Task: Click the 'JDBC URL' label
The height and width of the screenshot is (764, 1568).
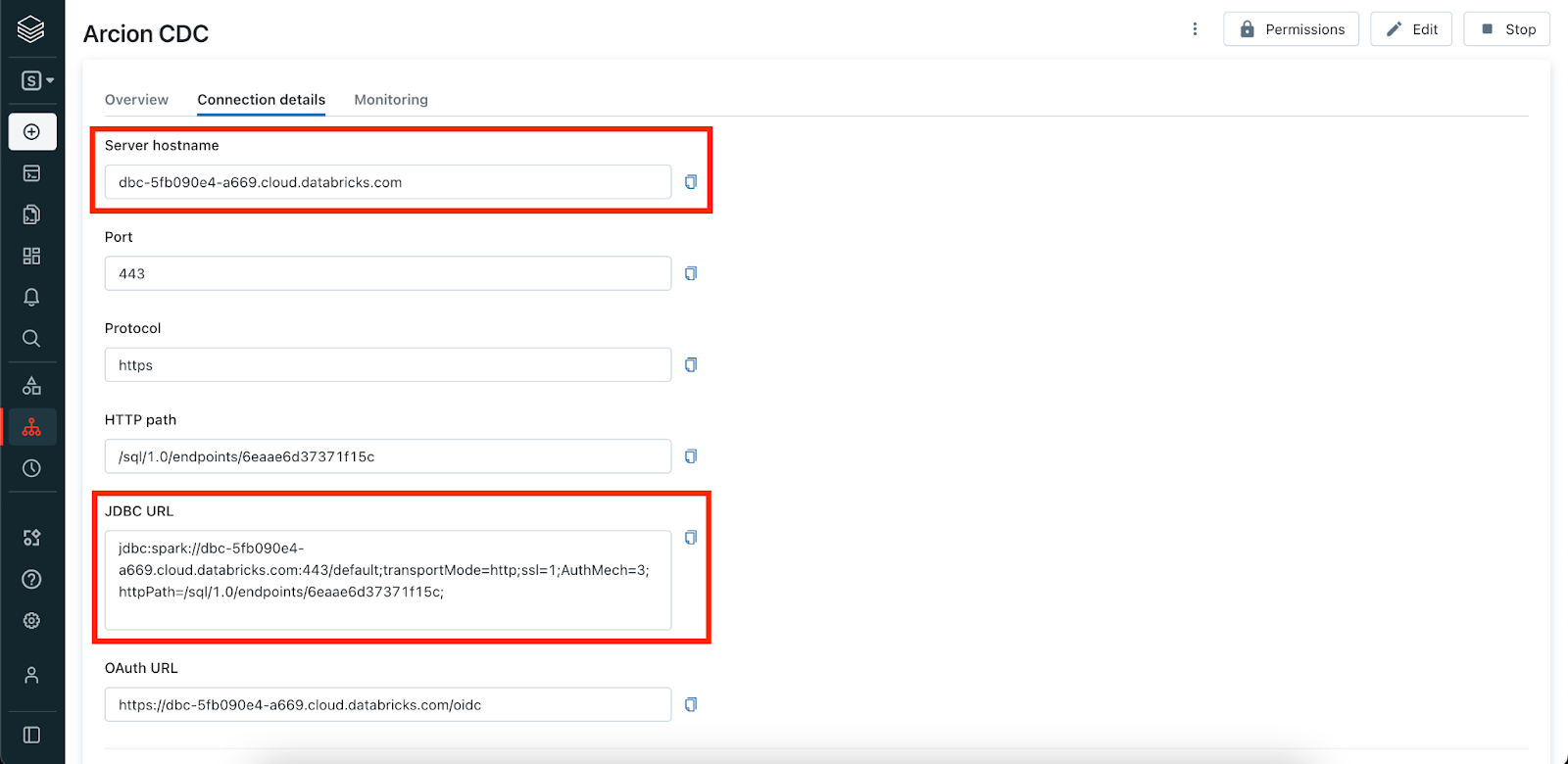Action: click(x=139, y=511)
